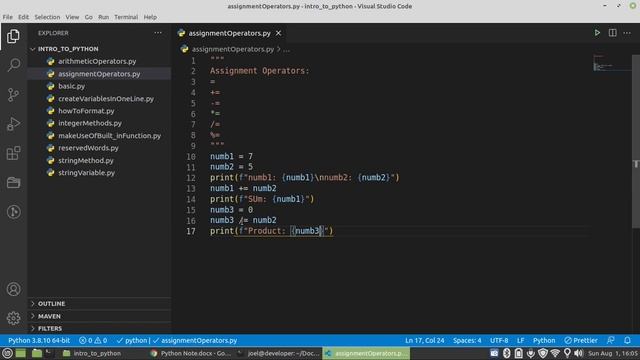Open the Explorer view in activity bar
The height and width of the screenshot is (360, 640).
(13, 36)
